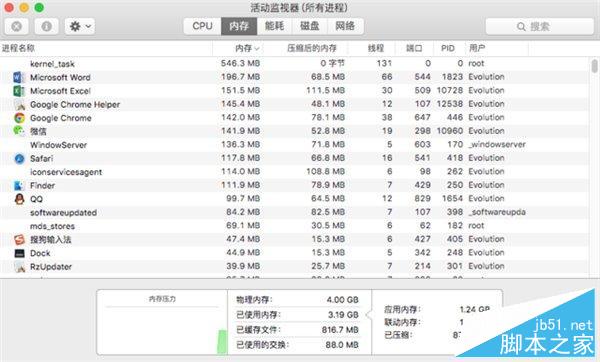Select the Microsoft Excel icon in the list

coord(19,91)
